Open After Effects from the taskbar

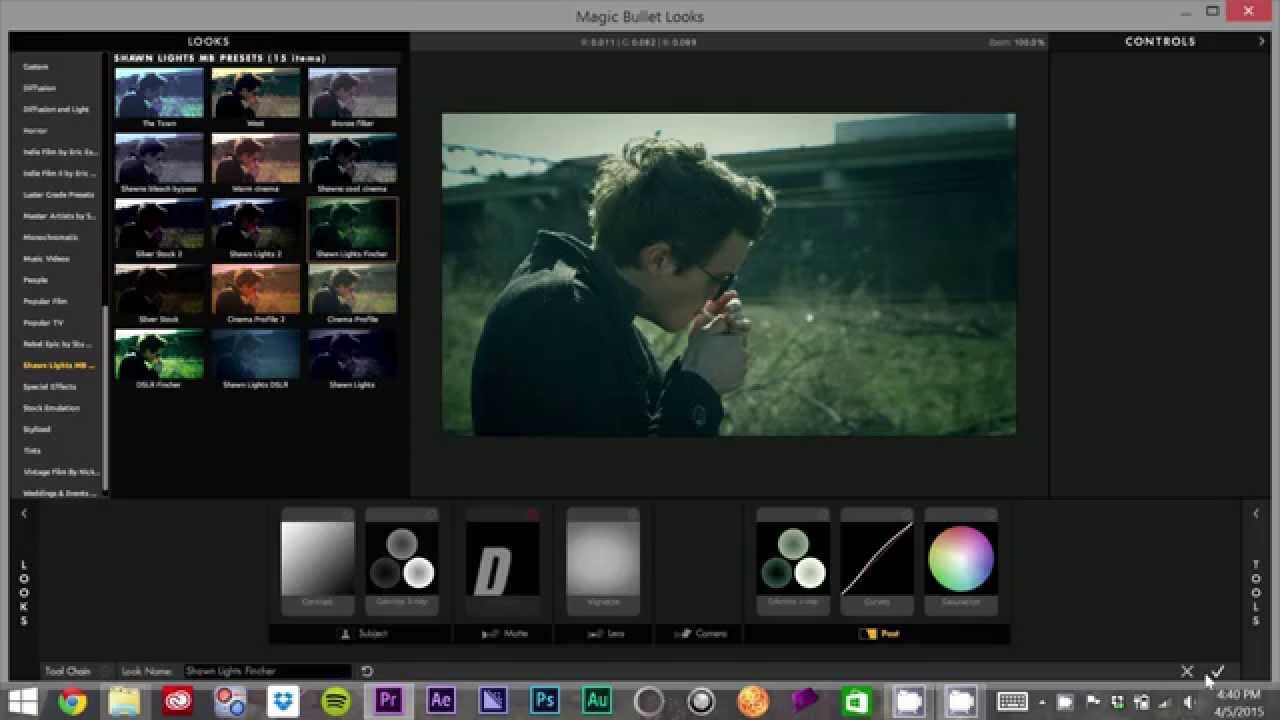[x=441, y=700]
